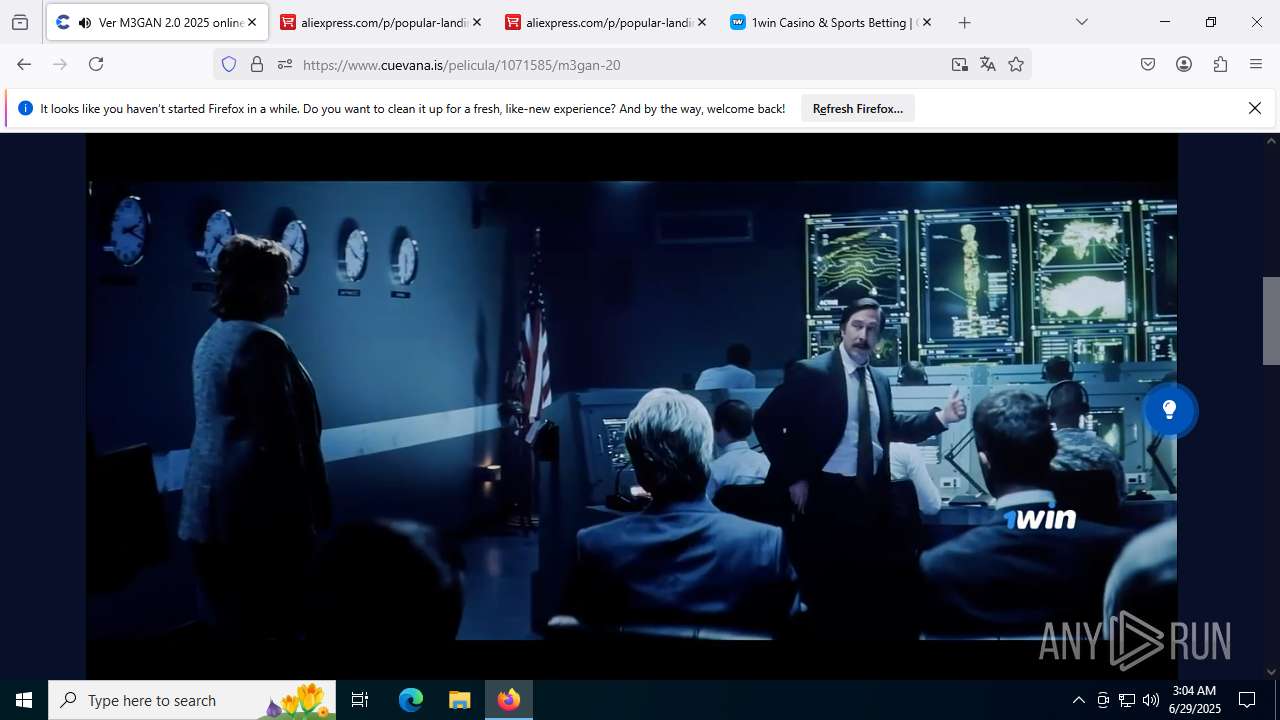1280x720 pixels.
Task: Open clock showing 3:04 AM 6/29/2025
Action: tap(1195, 700)
